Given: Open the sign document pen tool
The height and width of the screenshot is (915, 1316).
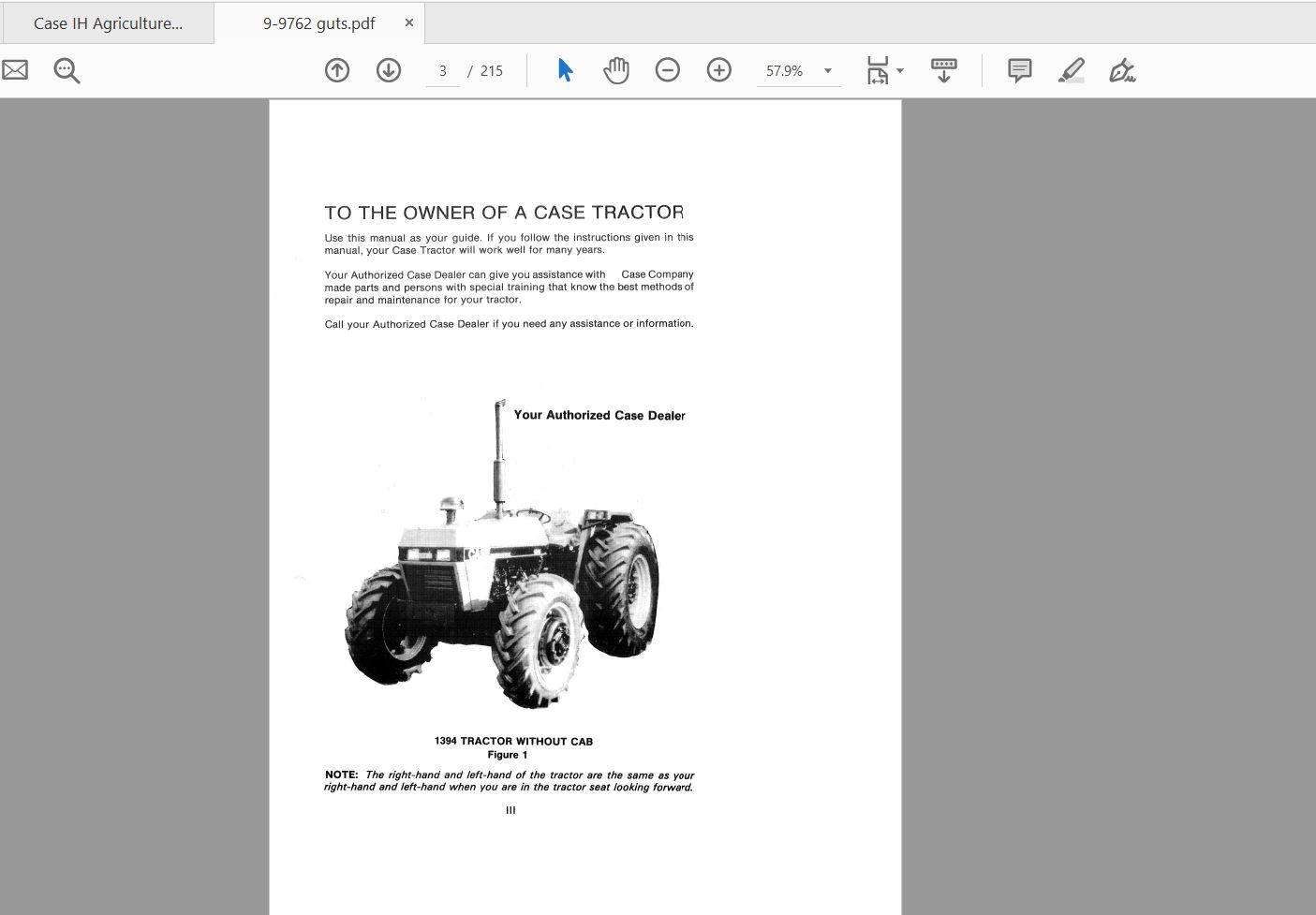Looking at the screenshot, I should click(x=1122, y=70).
